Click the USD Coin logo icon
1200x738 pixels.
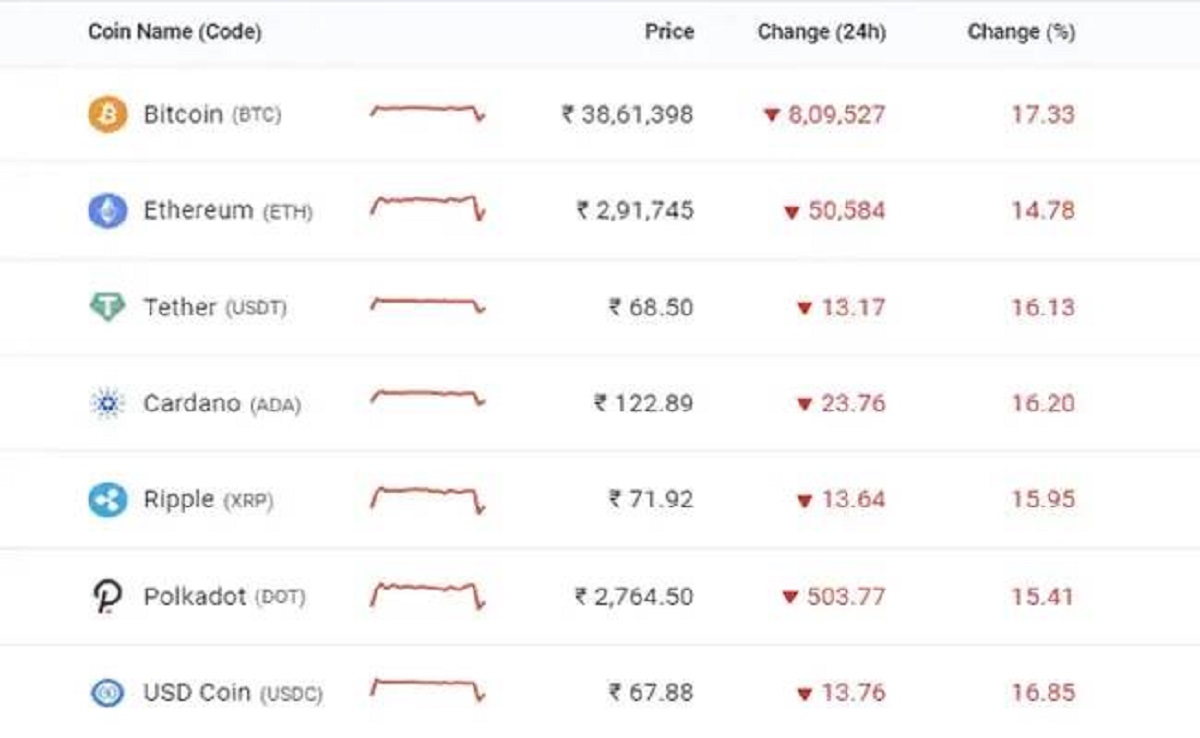(107, 692)
